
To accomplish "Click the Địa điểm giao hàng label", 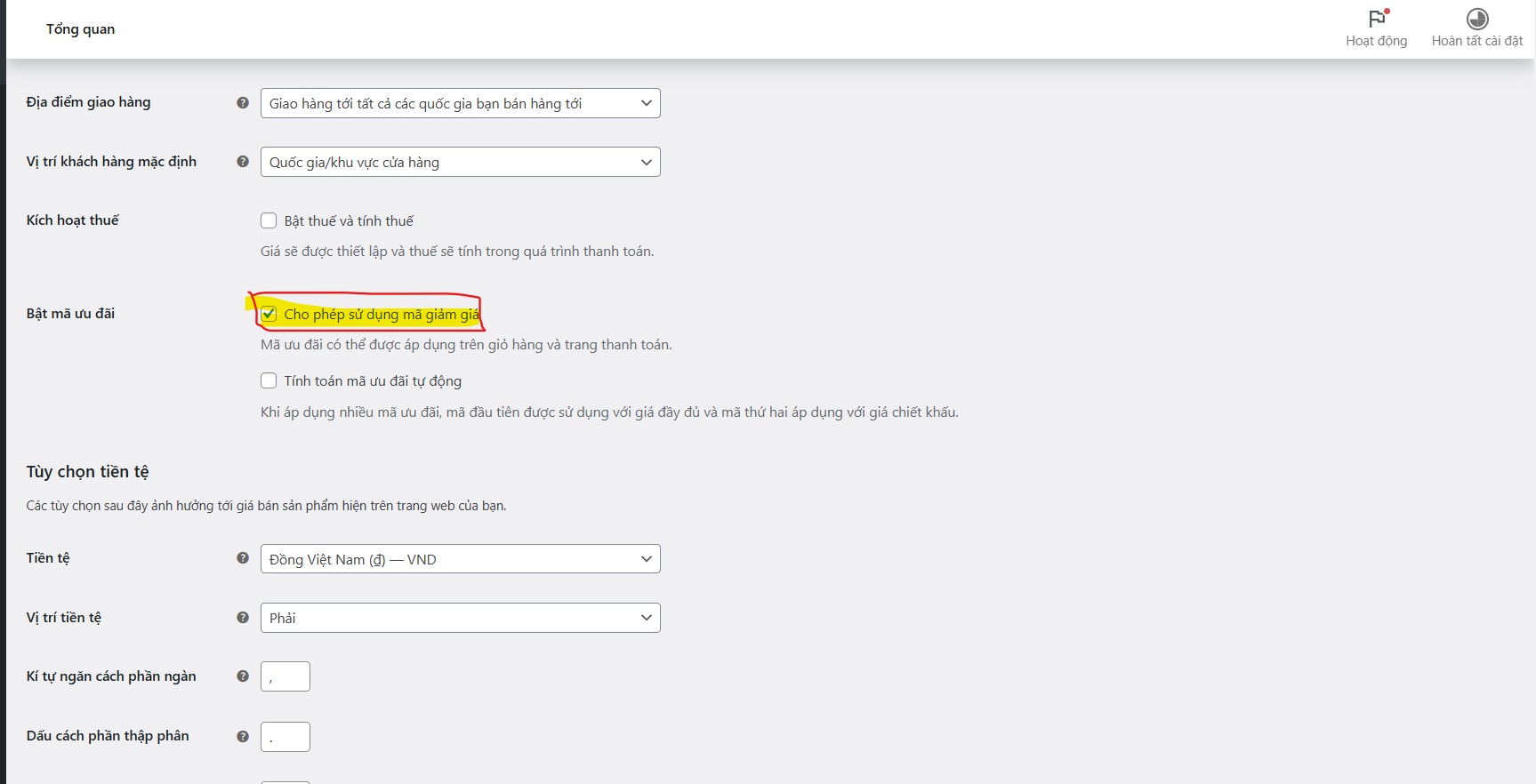I will tap(88, 102).
